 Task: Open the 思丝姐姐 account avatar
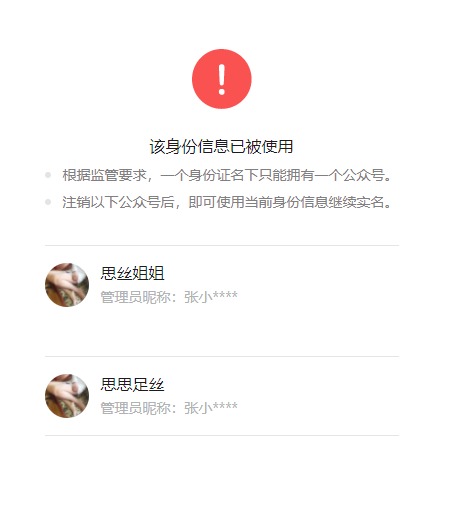[x=67, y=285]
